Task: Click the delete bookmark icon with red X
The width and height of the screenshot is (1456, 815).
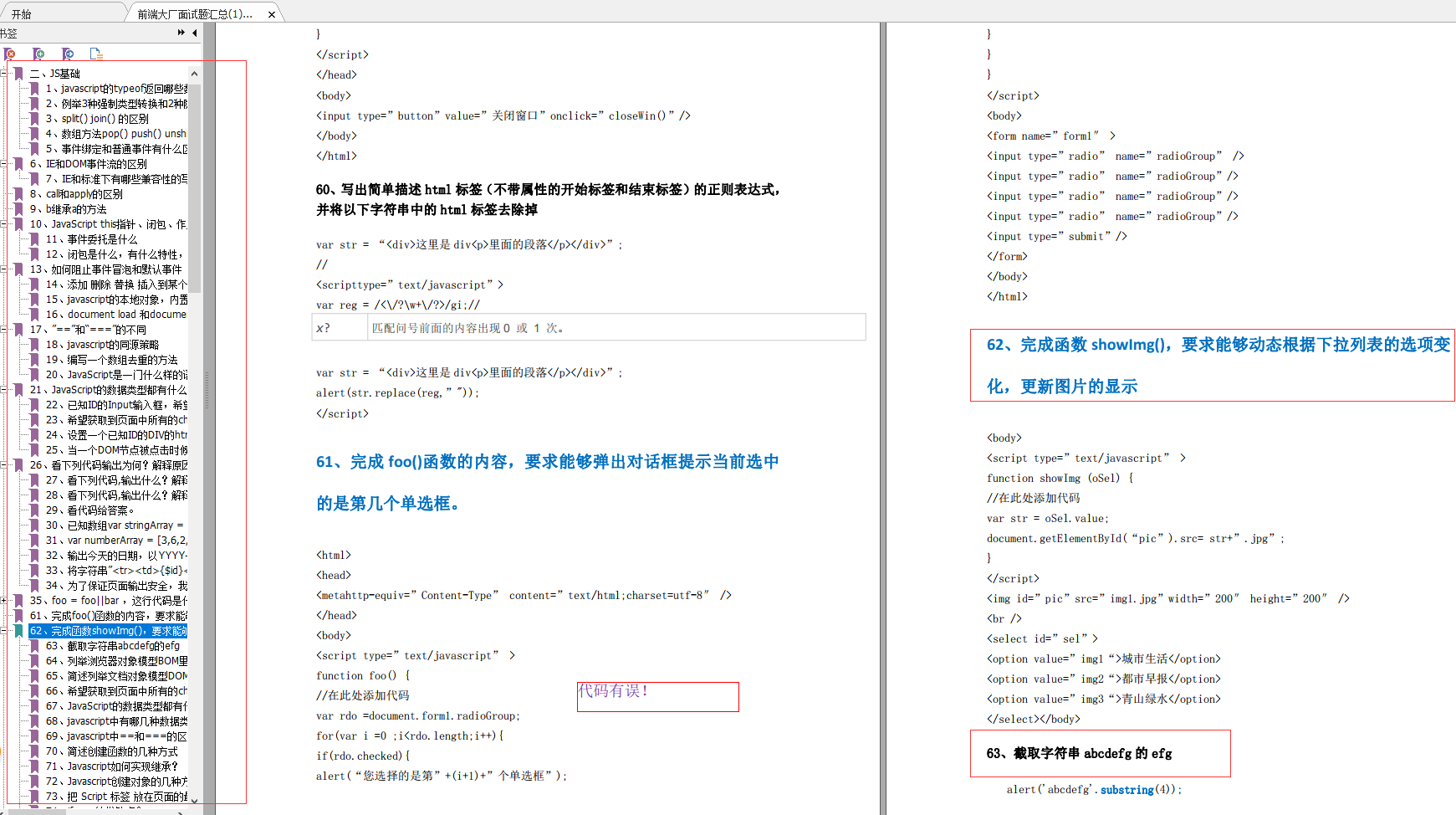Action: click(10, 54)
